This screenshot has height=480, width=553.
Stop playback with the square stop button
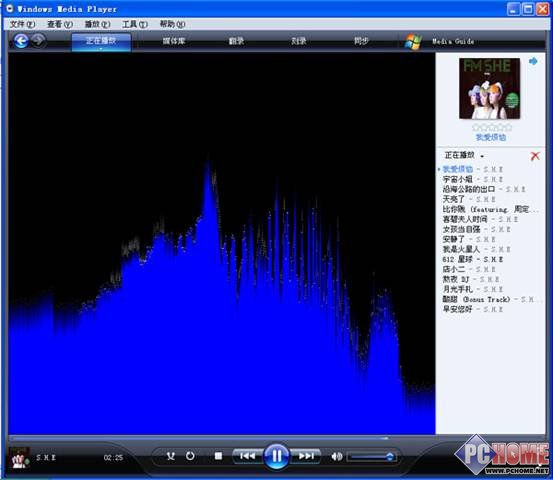pos(218,456)
